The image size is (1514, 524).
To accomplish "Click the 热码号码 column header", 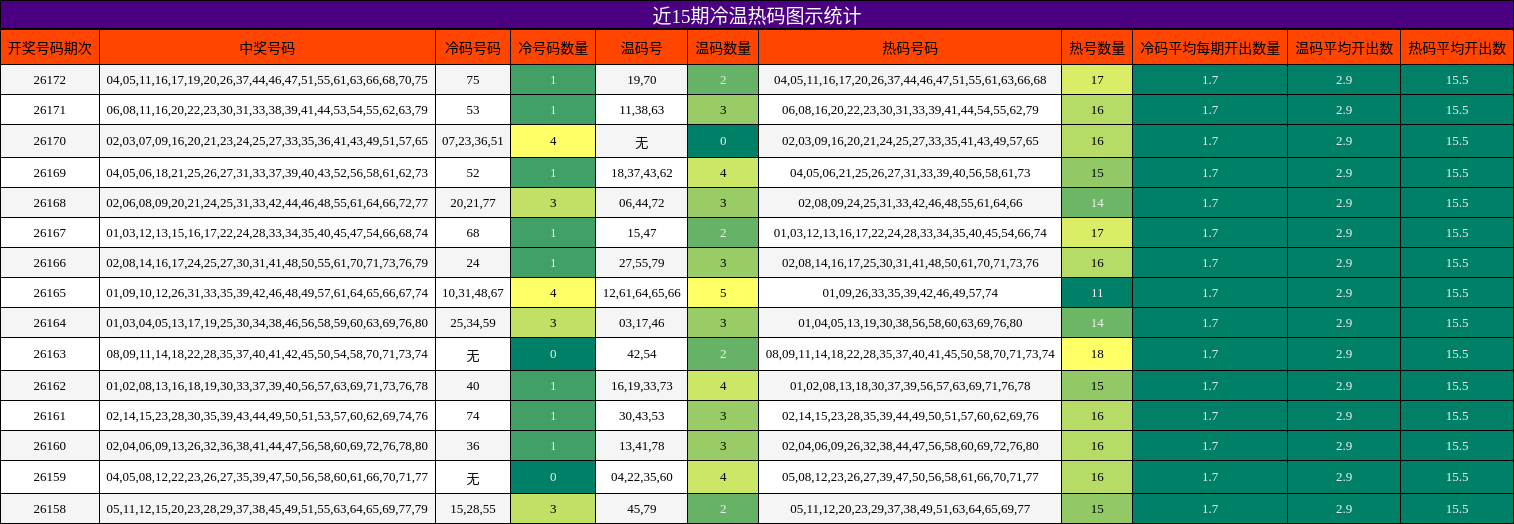I will (910, 47).
